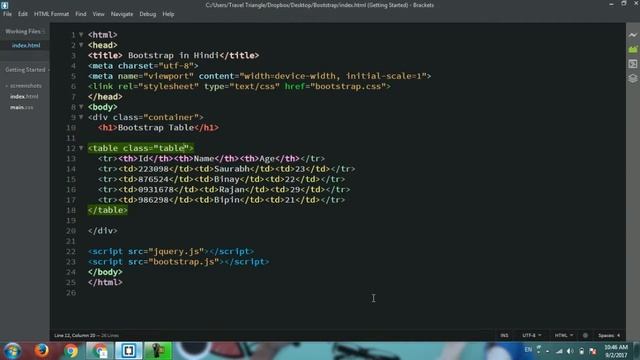This screenshot has height=360, width=640.
Task: Click the meta charset tag on line 4
Action: 143,66
